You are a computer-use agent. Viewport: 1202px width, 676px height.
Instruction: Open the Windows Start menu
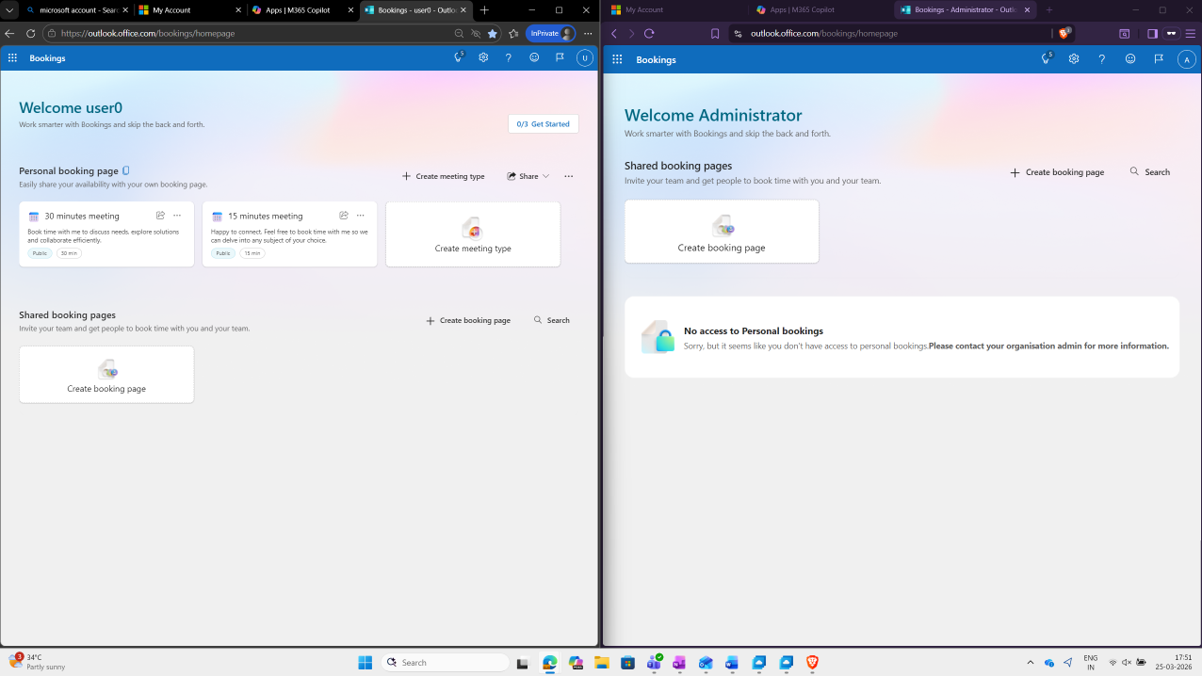[365, 662]
